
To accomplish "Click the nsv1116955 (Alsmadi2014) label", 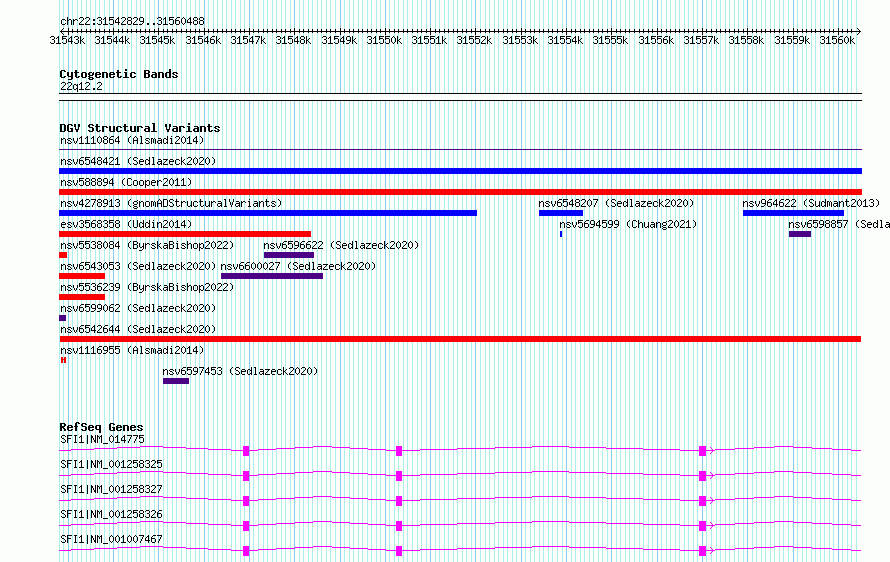I will [x=132, y=350].
